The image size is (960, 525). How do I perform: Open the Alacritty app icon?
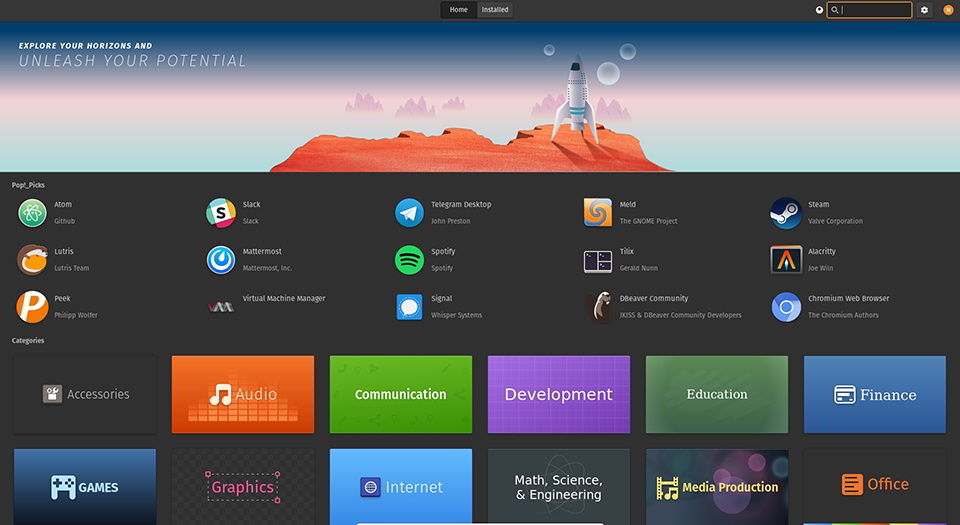(x=786, y=260)
